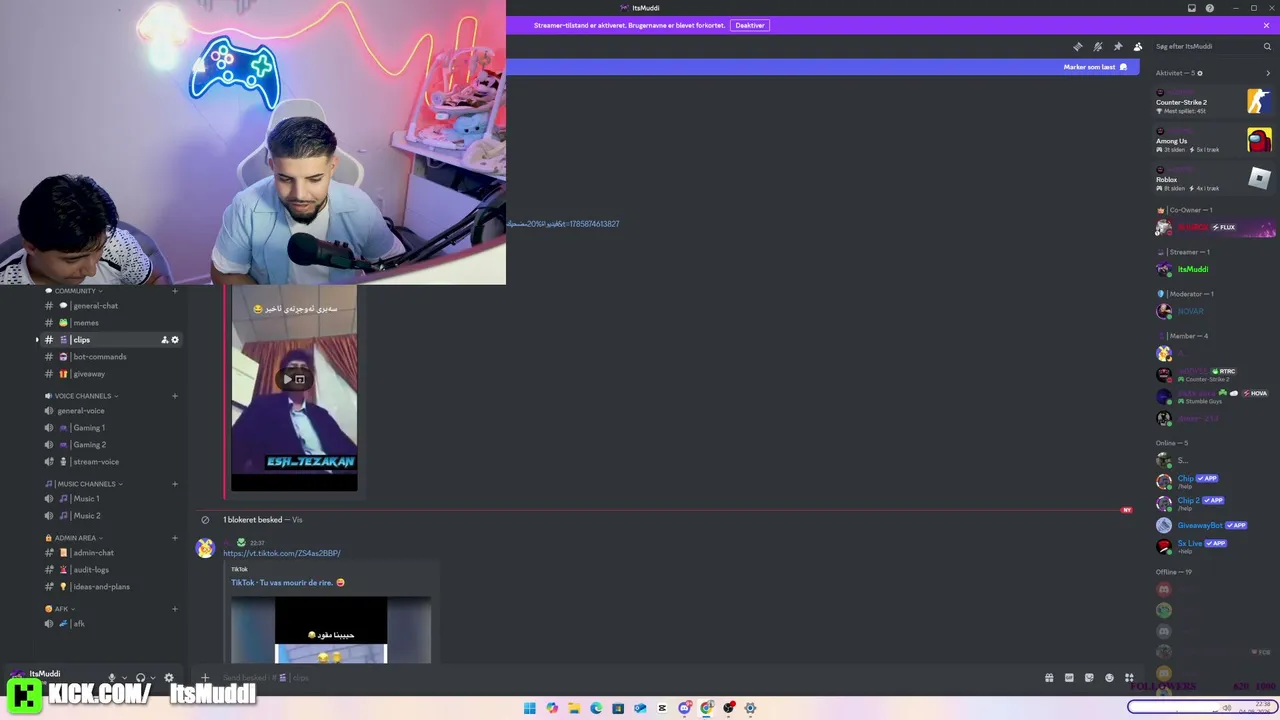Screen dimensions: 1280x720
Task: Click Marker som læst button
Action: pos(1095,67)
